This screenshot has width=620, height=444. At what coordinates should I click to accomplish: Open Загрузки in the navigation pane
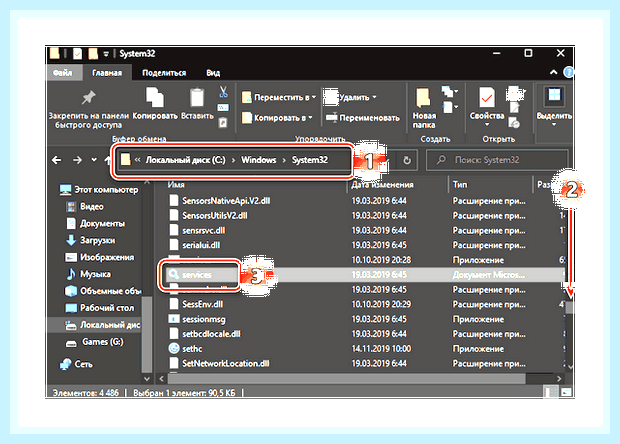tap(91, 240)
